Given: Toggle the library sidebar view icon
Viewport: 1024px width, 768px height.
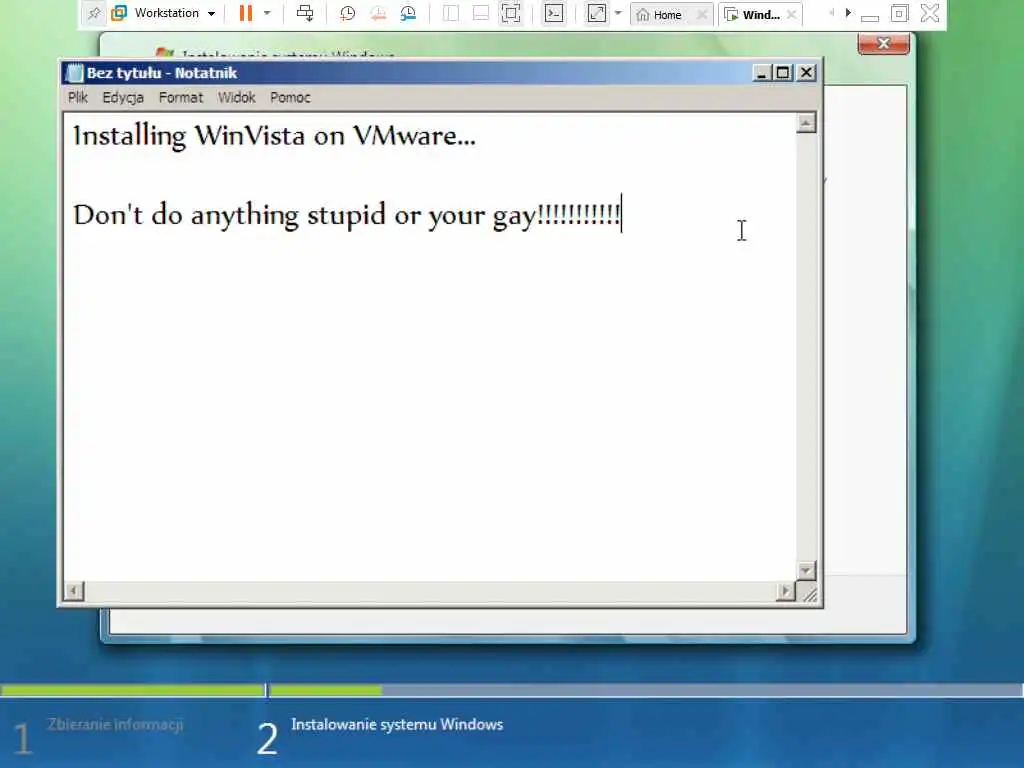Looking at the screenshot, I should pyautogui.click(x=451, y=13).
